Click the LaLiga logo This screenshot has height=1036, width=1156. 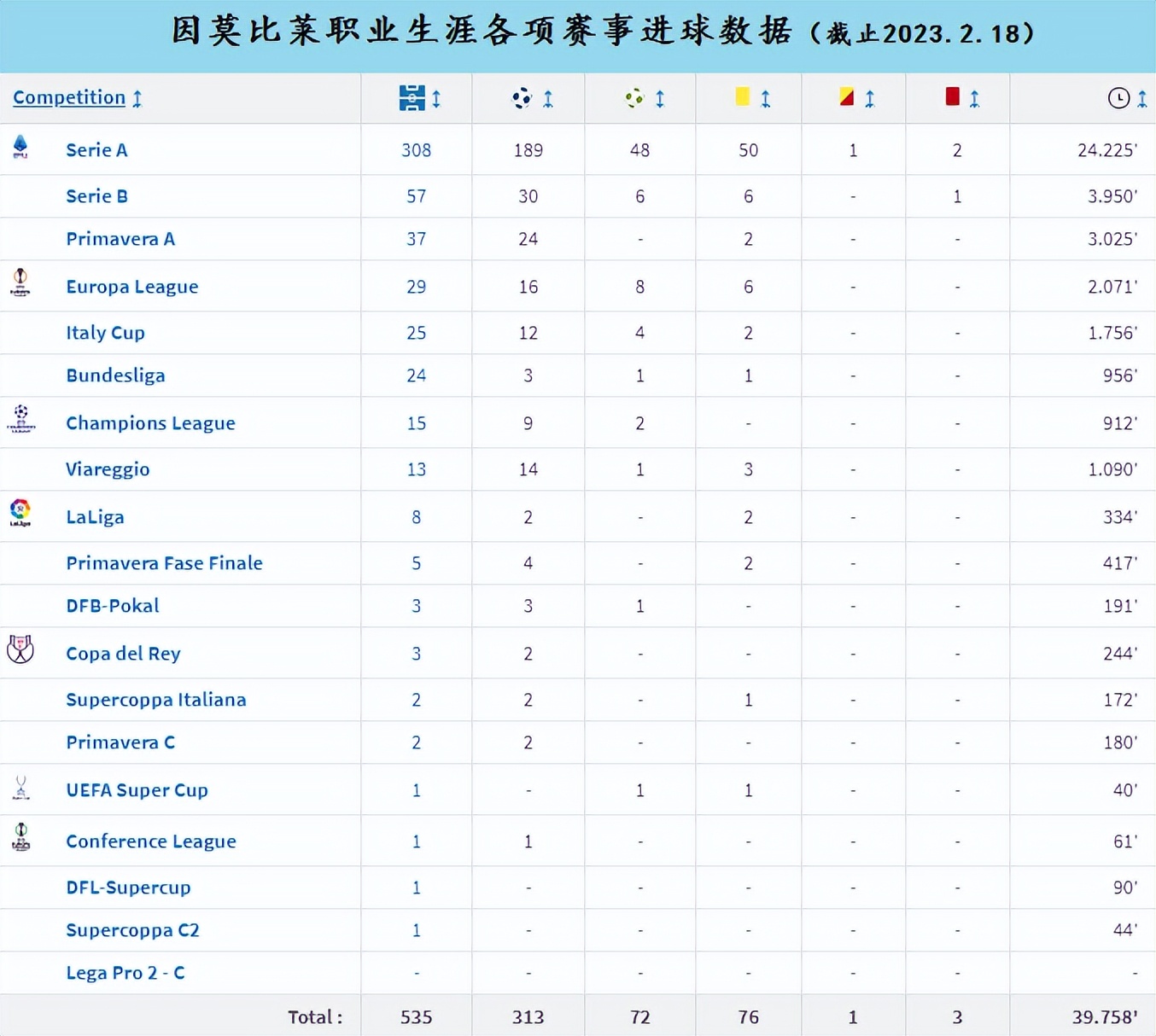tap(20, 512)
